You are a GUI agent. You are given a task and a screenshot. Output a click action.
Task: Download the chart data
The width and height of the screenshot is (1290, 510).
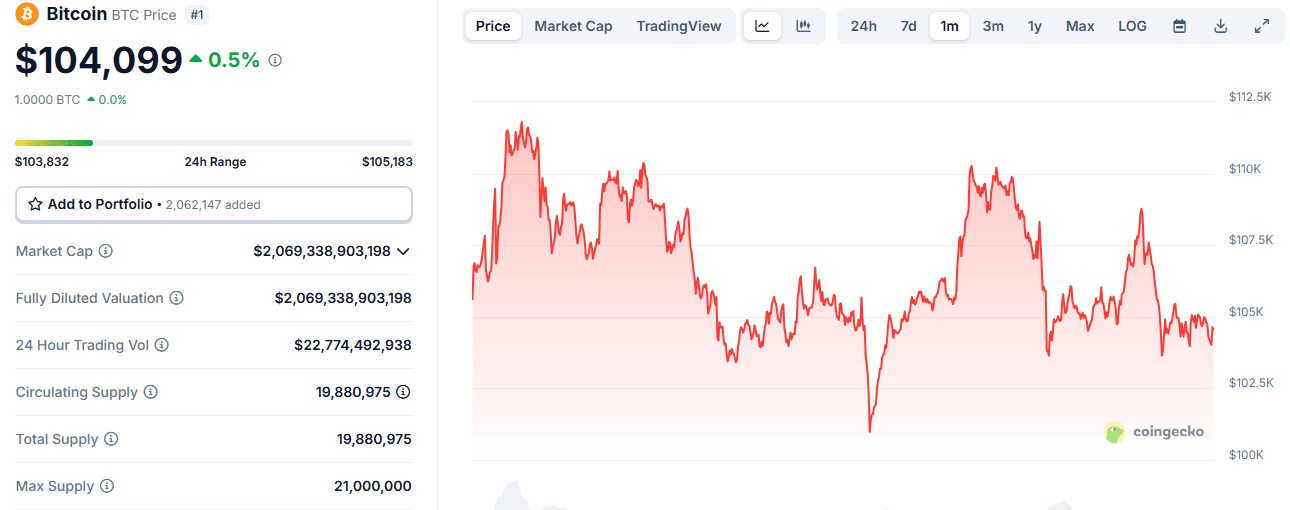(1220, 26)
